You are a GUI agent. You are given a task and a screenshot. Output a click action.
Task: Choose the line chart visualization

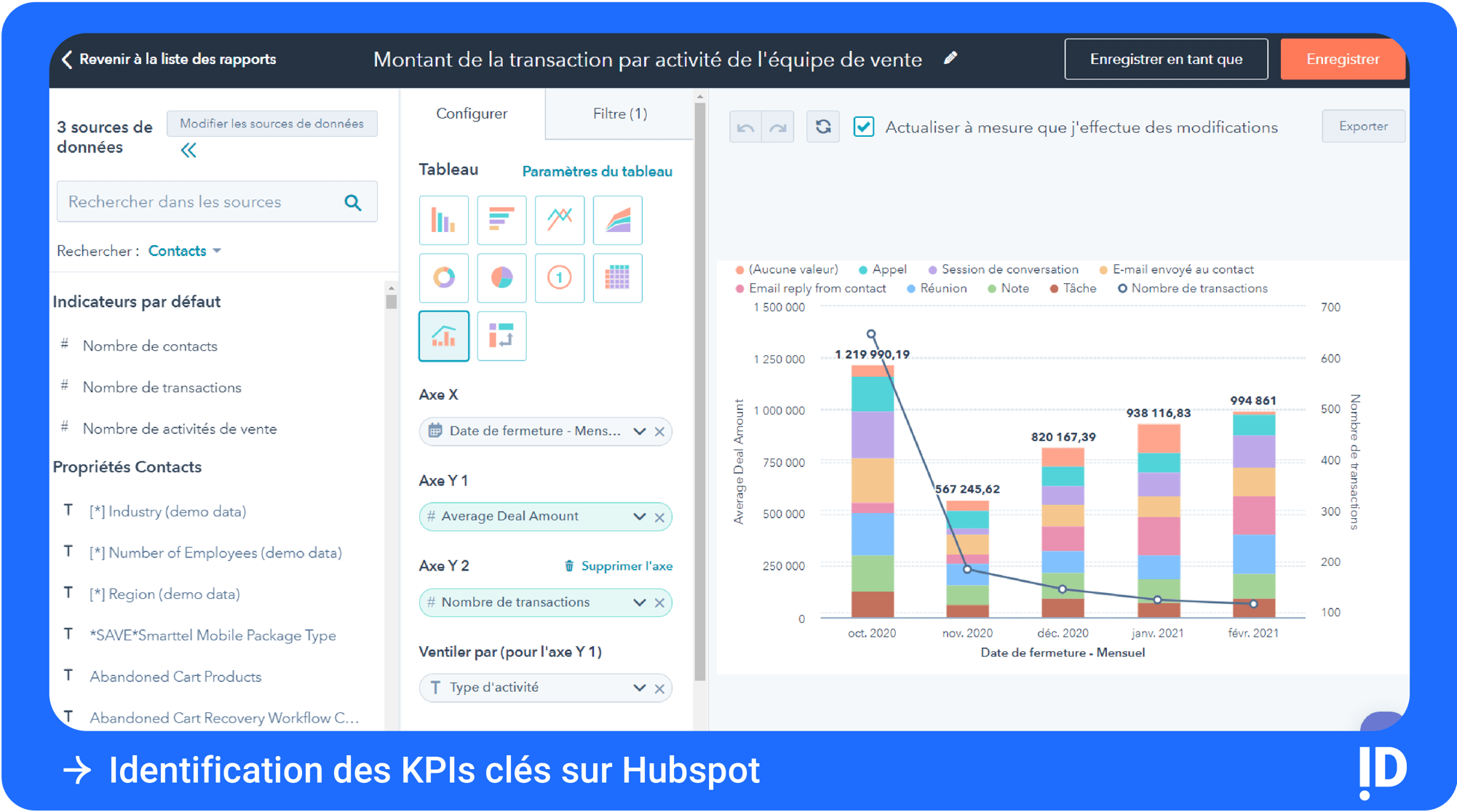(x=559, y=220)
